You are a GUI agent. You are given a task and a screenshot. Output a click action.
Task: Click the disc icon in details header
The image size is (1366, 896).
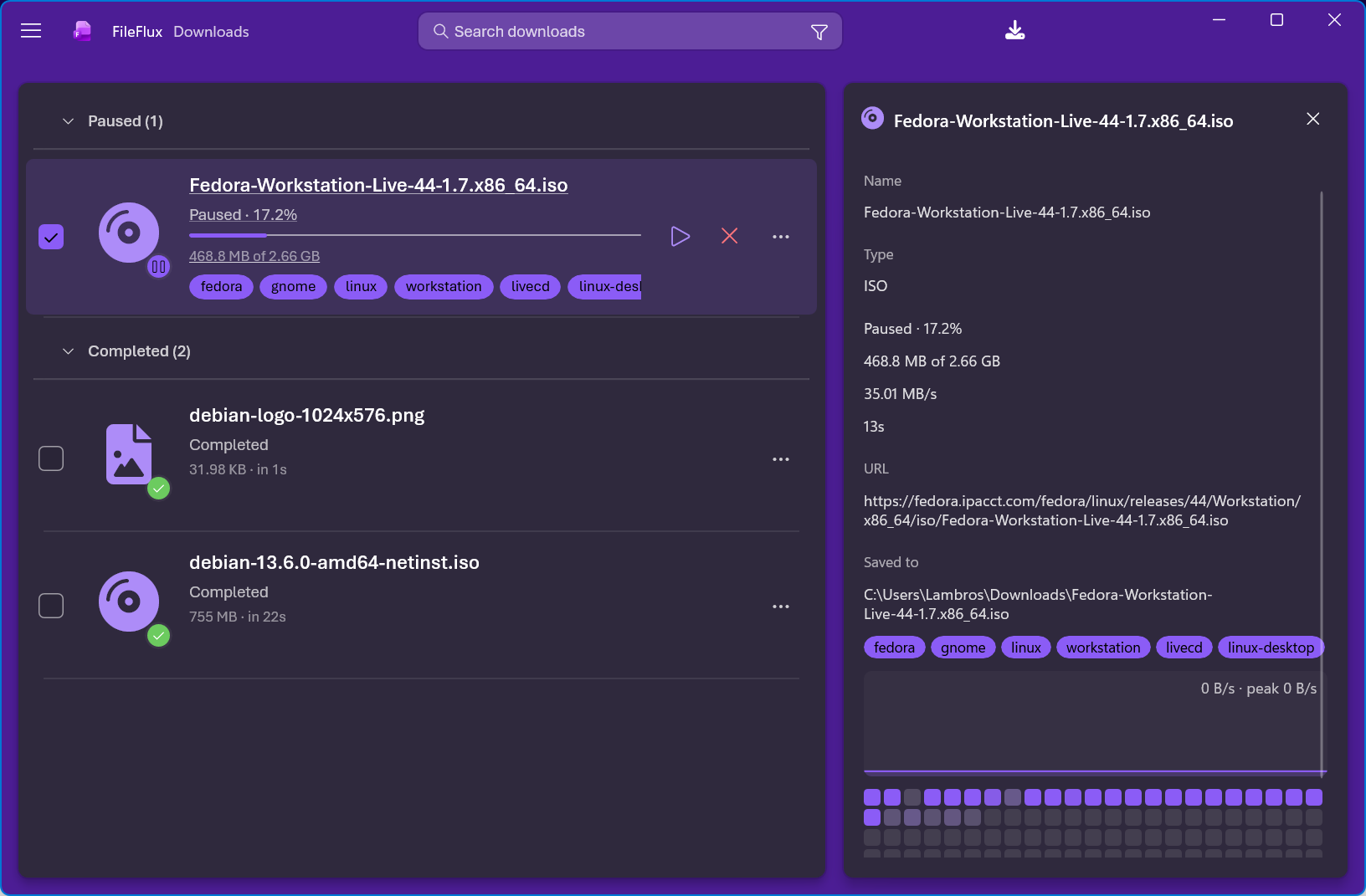pos(873,118)
